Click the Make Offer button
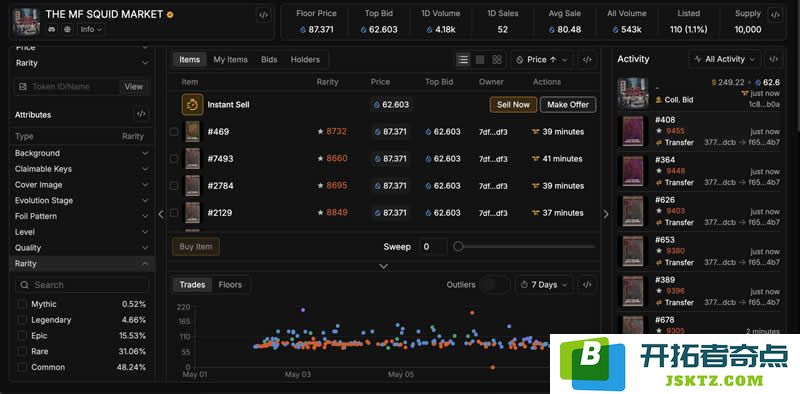Viewport: 800px width, 394px height. click(x=568, y=105)
